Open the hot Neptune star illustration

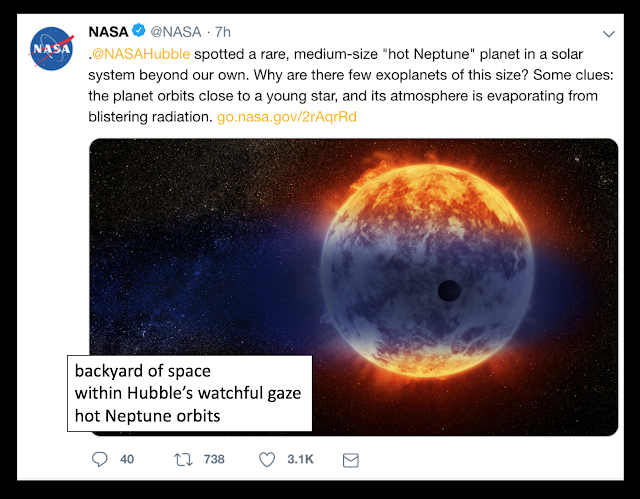353,287
